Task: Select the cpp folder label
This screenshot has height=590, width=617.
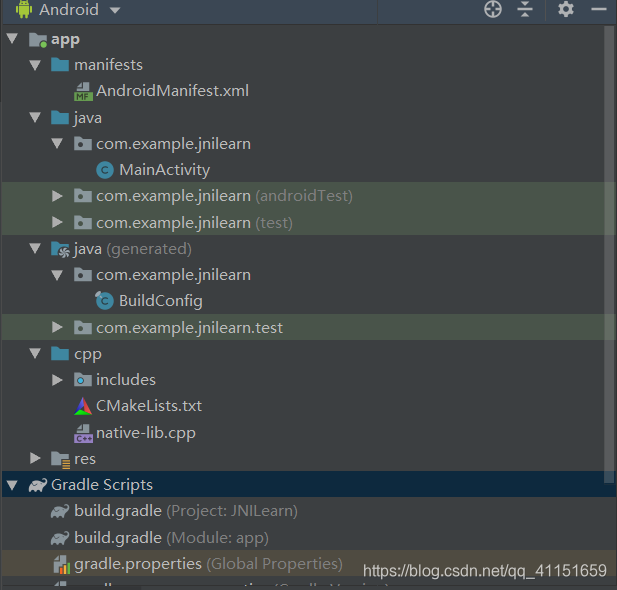Action: (x=88, y=354)
